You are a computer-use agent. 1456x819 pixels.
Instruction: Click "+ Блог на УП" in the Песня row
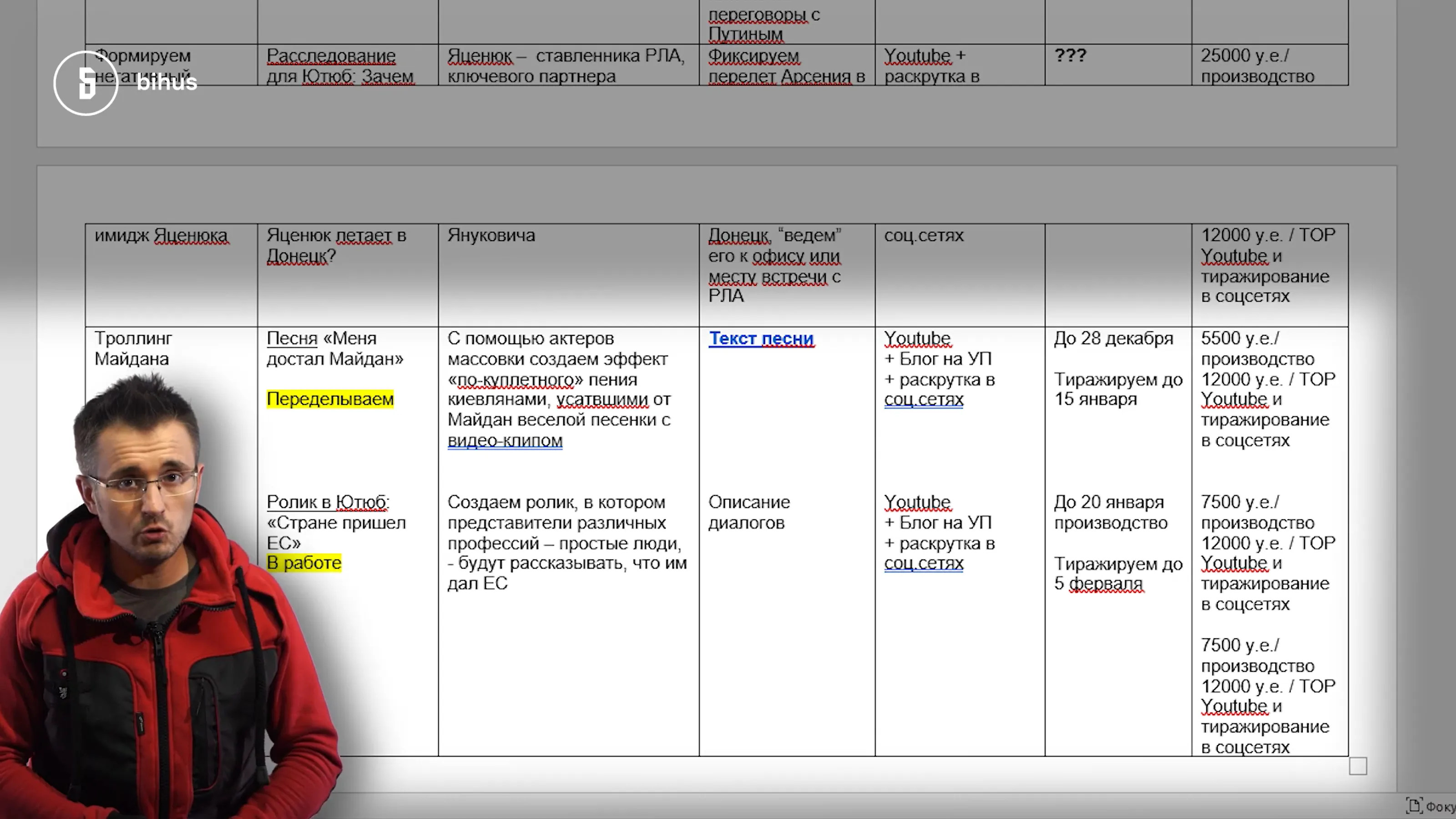point(938,359)
